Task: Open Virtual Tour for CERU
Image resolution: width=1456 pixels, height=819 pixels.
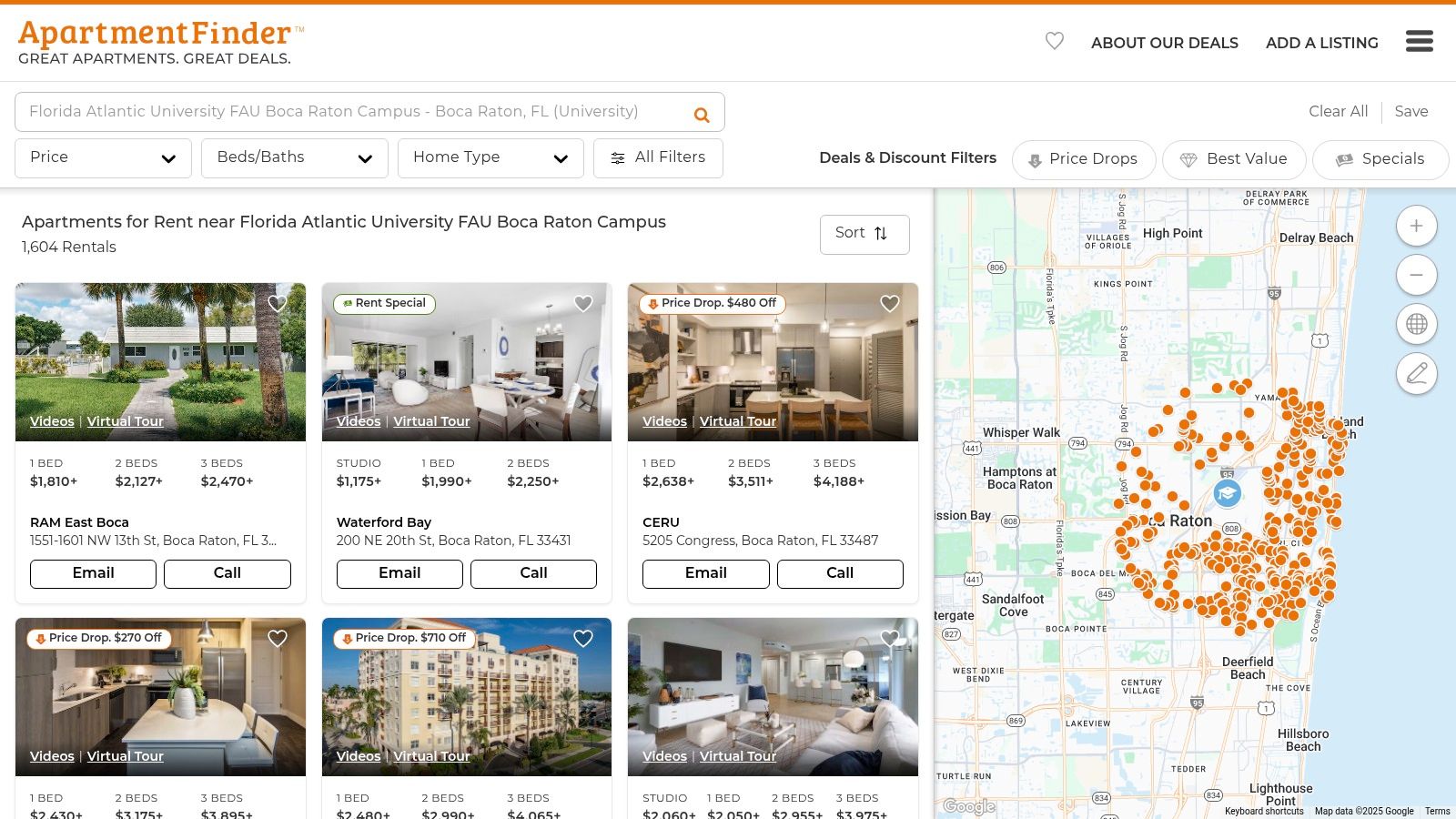Action: 738,421
